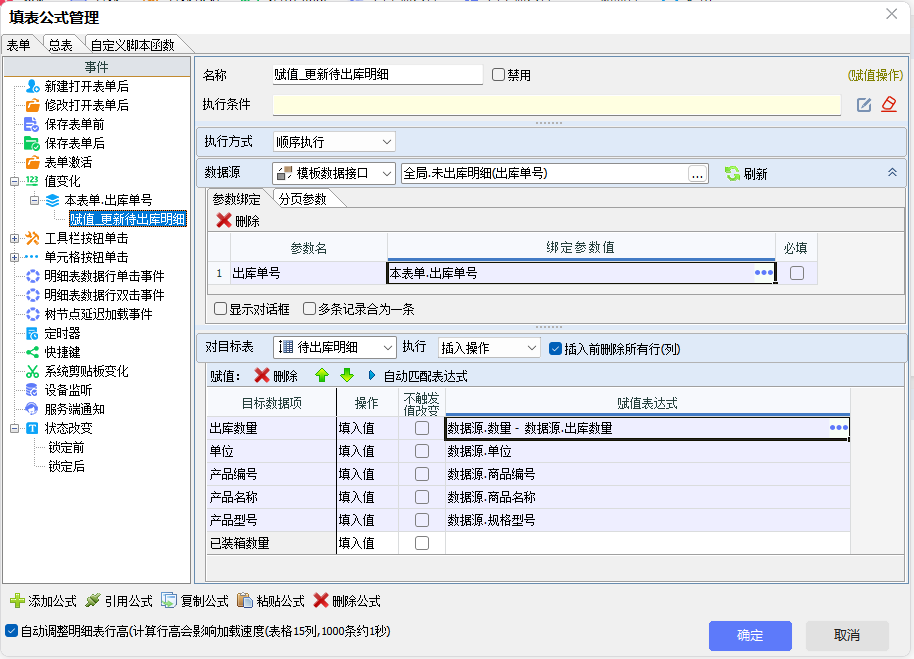Click 添加公式 to add formula

tap(44, 601)
